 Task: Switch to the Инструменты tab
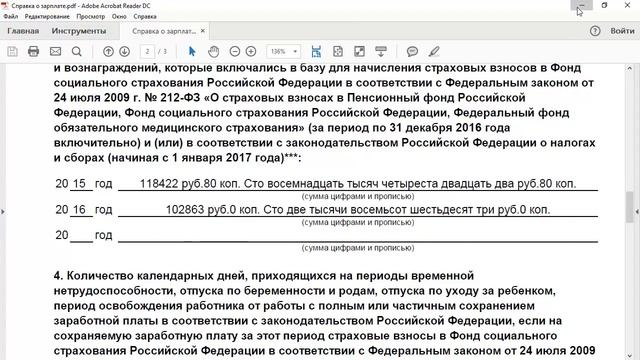(79, 31)
